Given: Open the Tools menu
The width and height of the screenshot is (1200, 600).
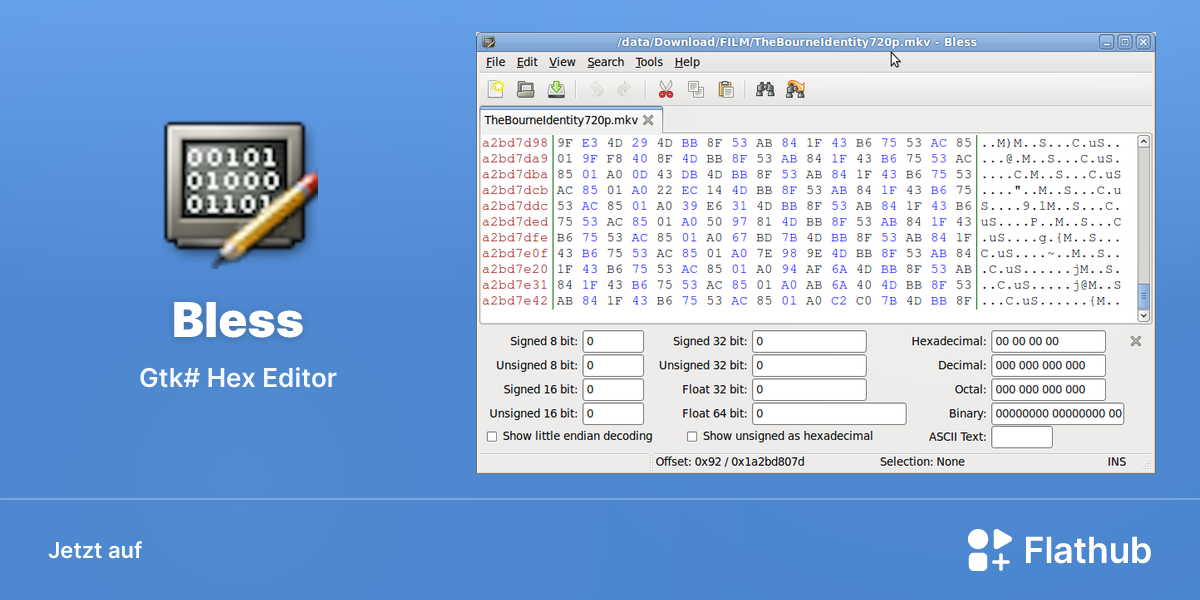Looking at the screenshot, I should 649,62.
